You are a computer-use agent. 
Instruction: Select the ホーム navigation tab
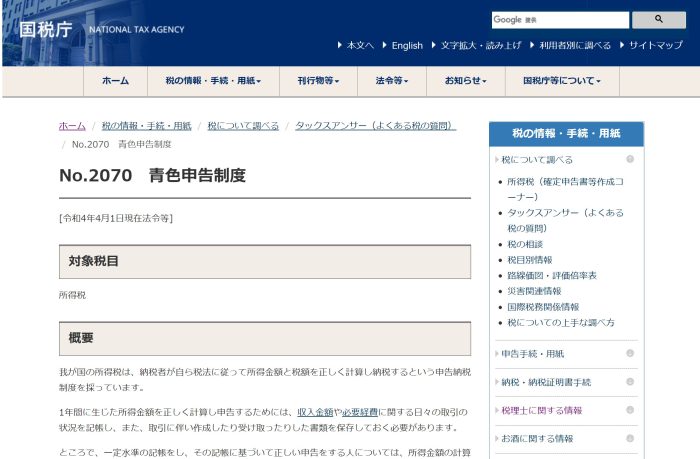pyautogui.click(x=115, y=81)
